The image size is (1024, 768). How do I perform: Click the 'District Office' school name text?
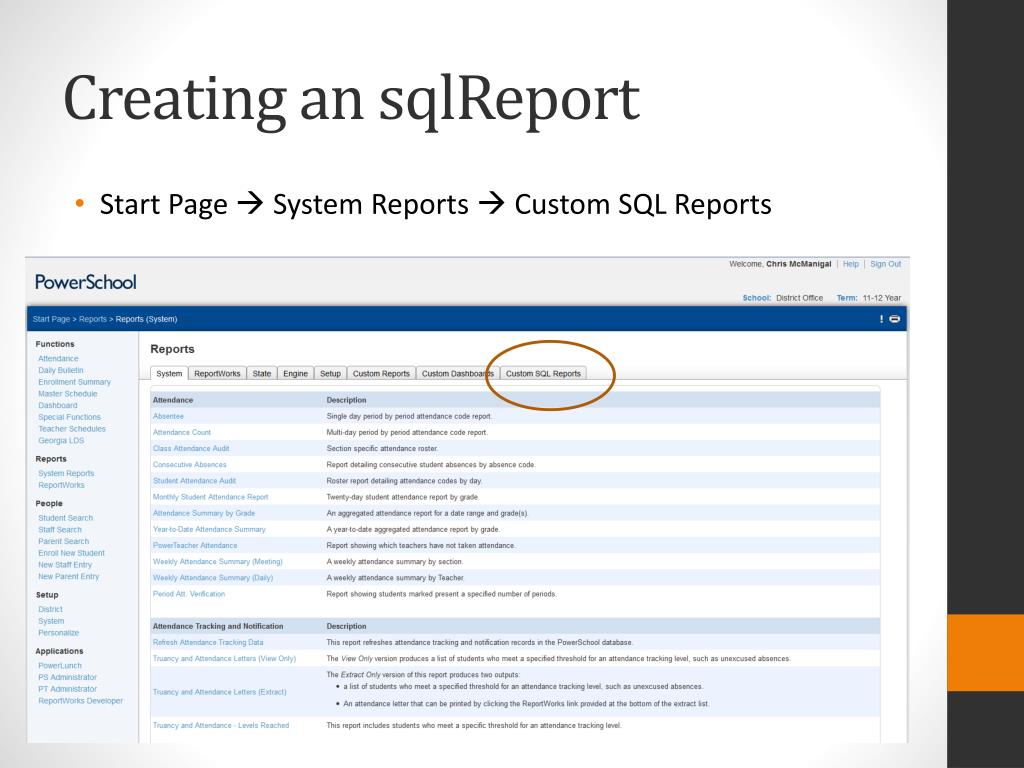pyautogui.click(x=799, y=298)
